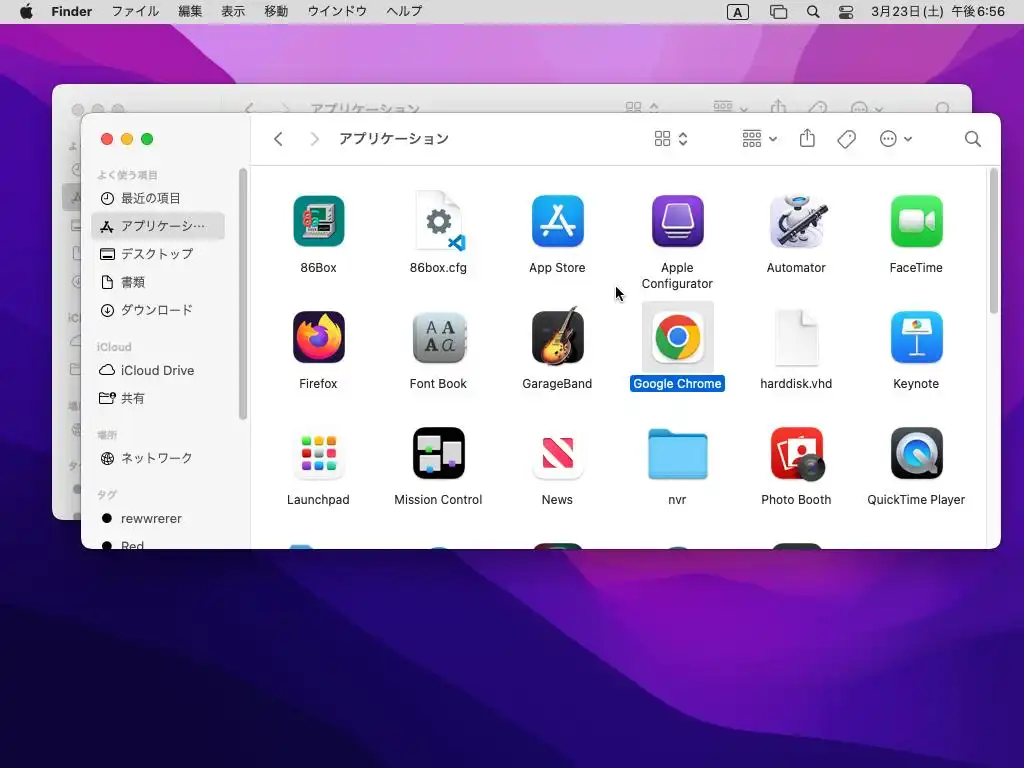
Task: Open the Finder window search
Action: tap(972, 138)
